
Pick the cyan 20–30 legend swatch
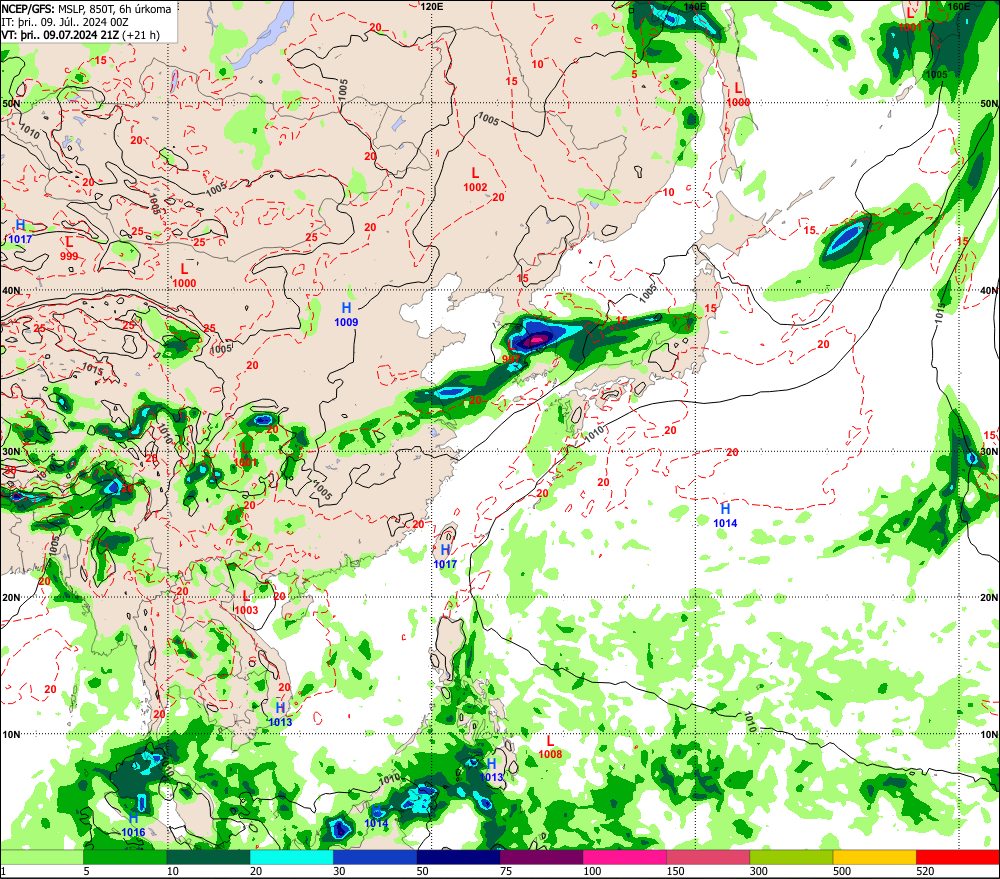point(291,857)
